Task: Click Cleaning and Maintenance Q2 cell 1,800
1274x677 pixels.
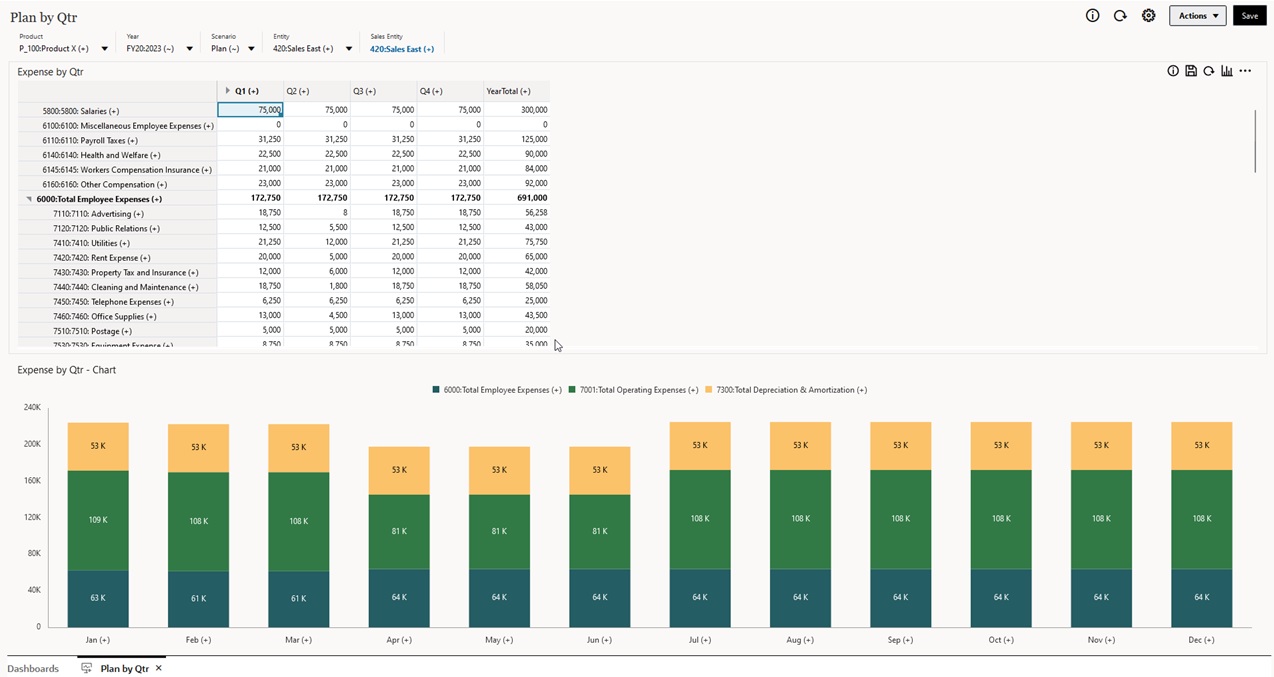Action: [317, 286]
